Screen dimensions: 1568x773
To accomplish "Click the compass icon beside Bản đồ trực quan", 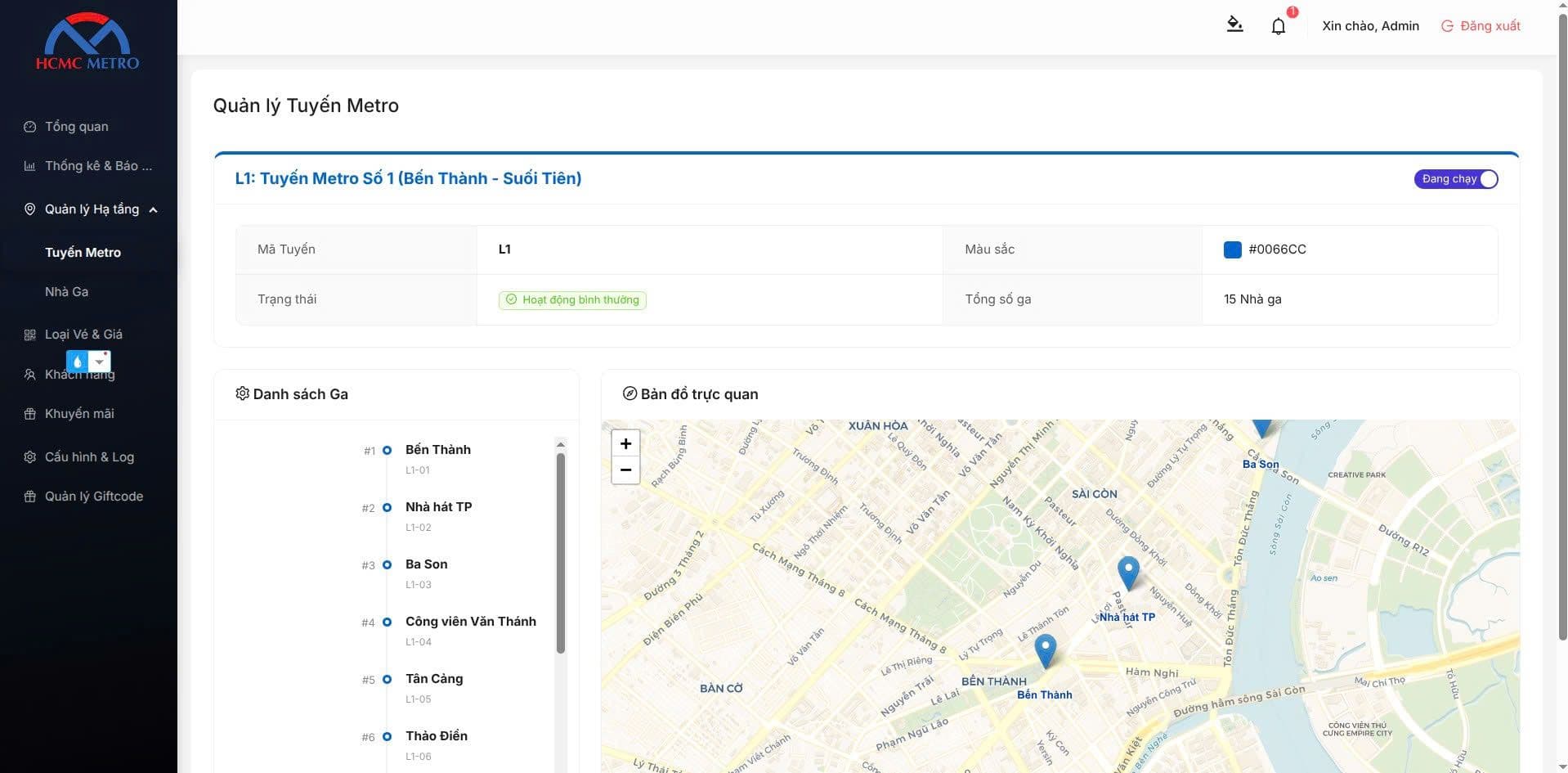I will [629, 393].
